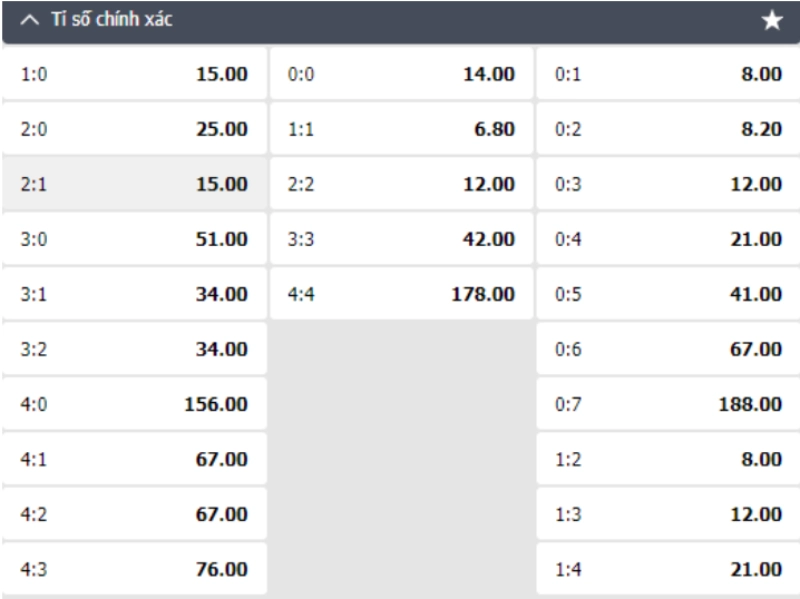Select the 2:2 draw at 12.00

tap(402, 184)
